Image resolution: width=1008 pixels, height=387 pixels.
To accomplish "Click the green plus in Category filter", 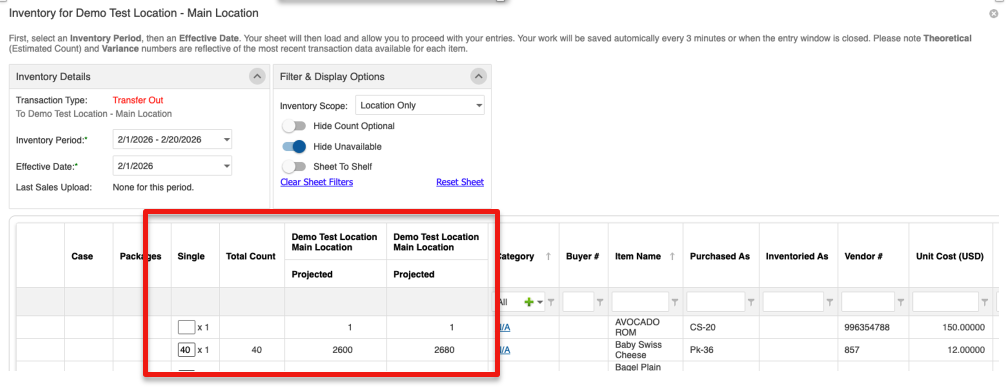I will coord(529,302).
